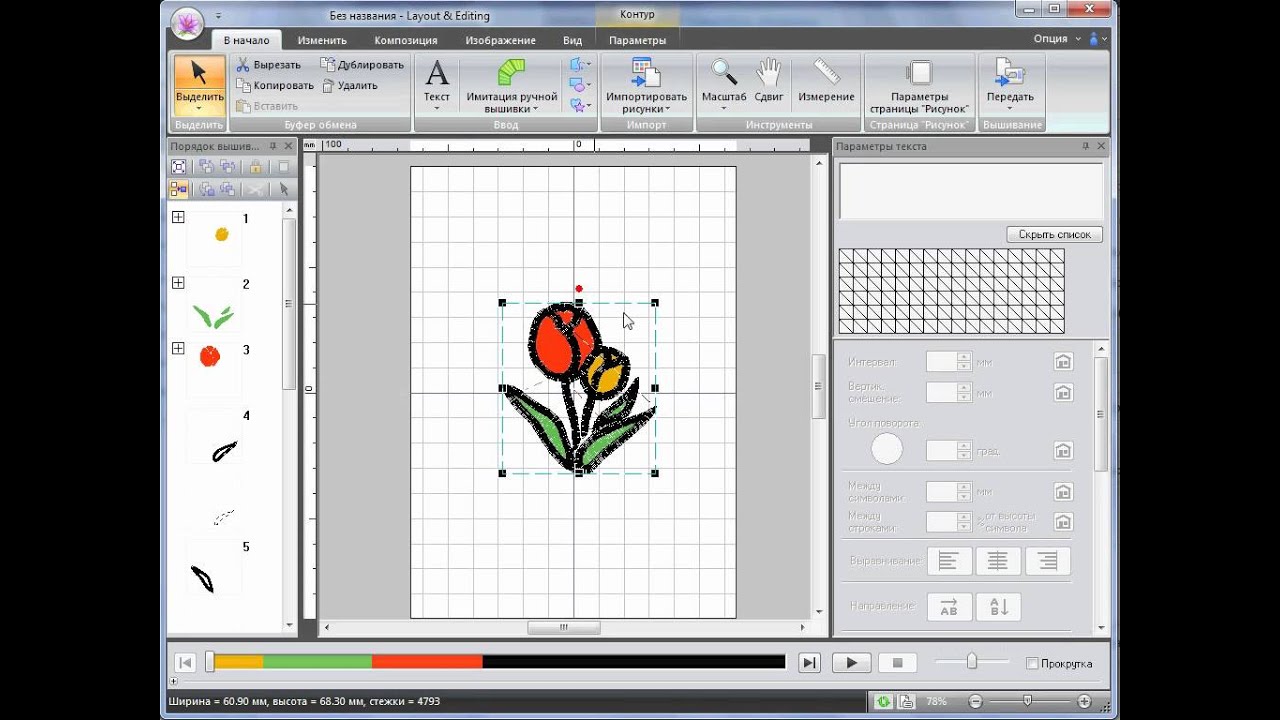The image size is (1280, 720).
Task: Click frame-selection icon in sewing order panel
Action: [178, 166]
